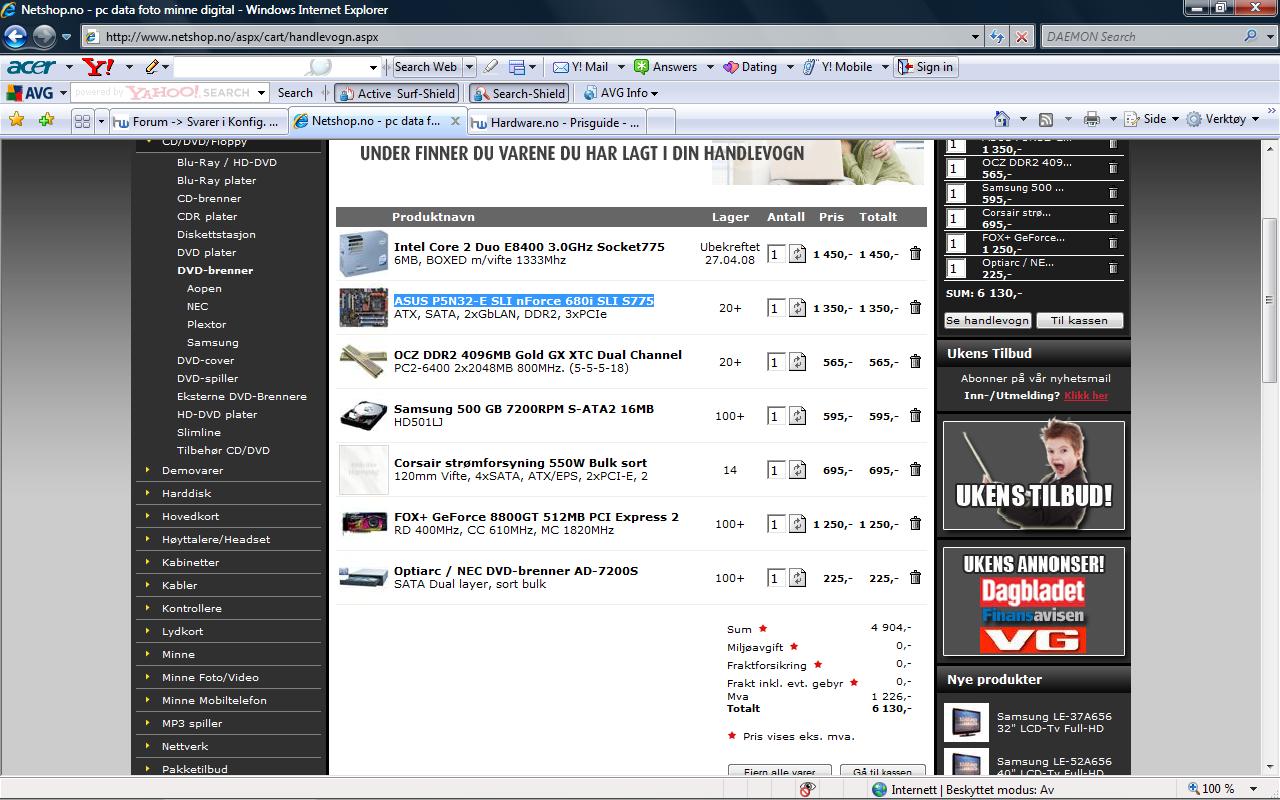Click the browser Back arrow button
Screen dimensions: 1280x800
pos(16,37)
